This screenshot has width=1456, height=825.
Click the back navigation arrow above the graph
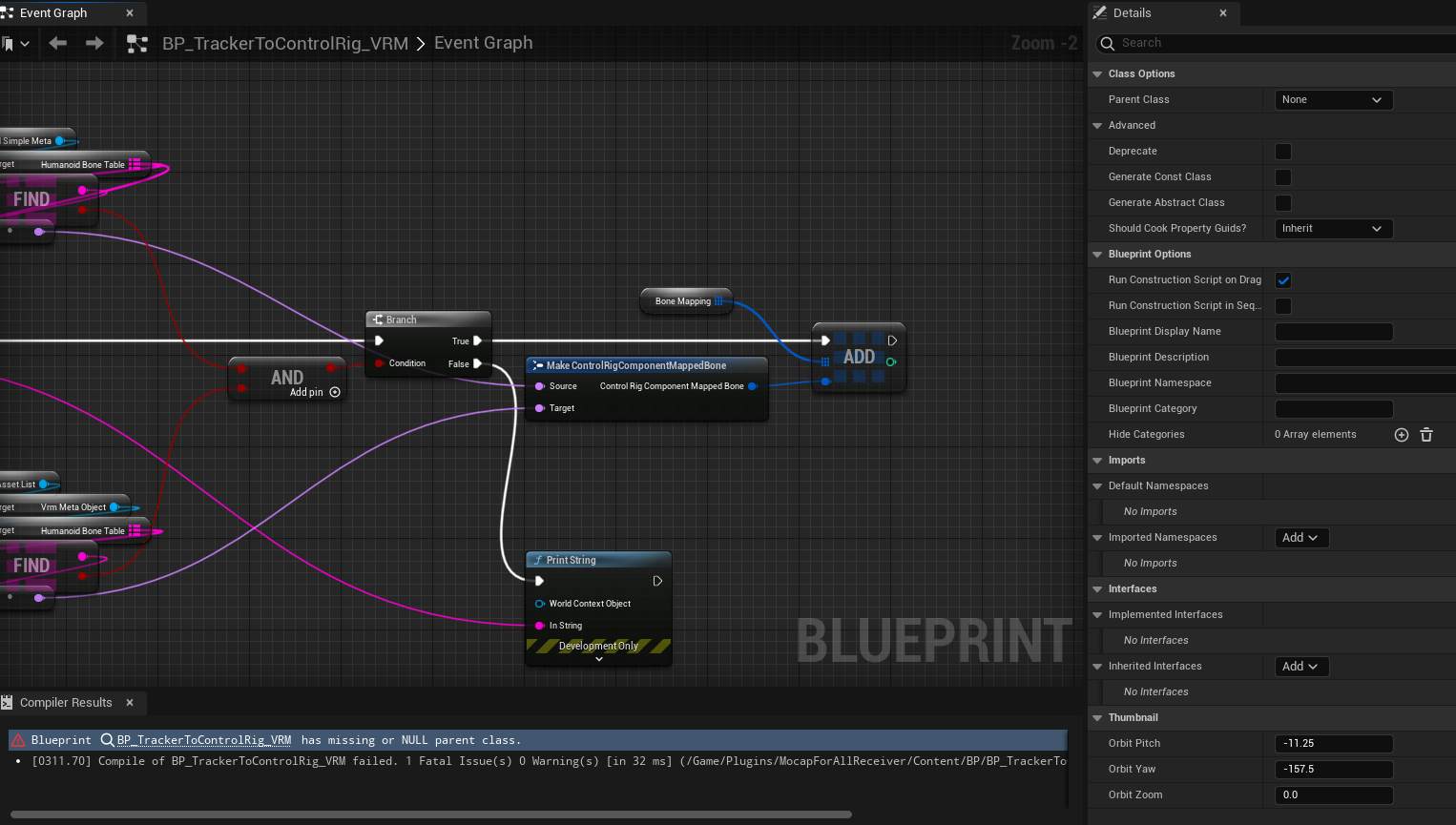(x=57, y=42)
